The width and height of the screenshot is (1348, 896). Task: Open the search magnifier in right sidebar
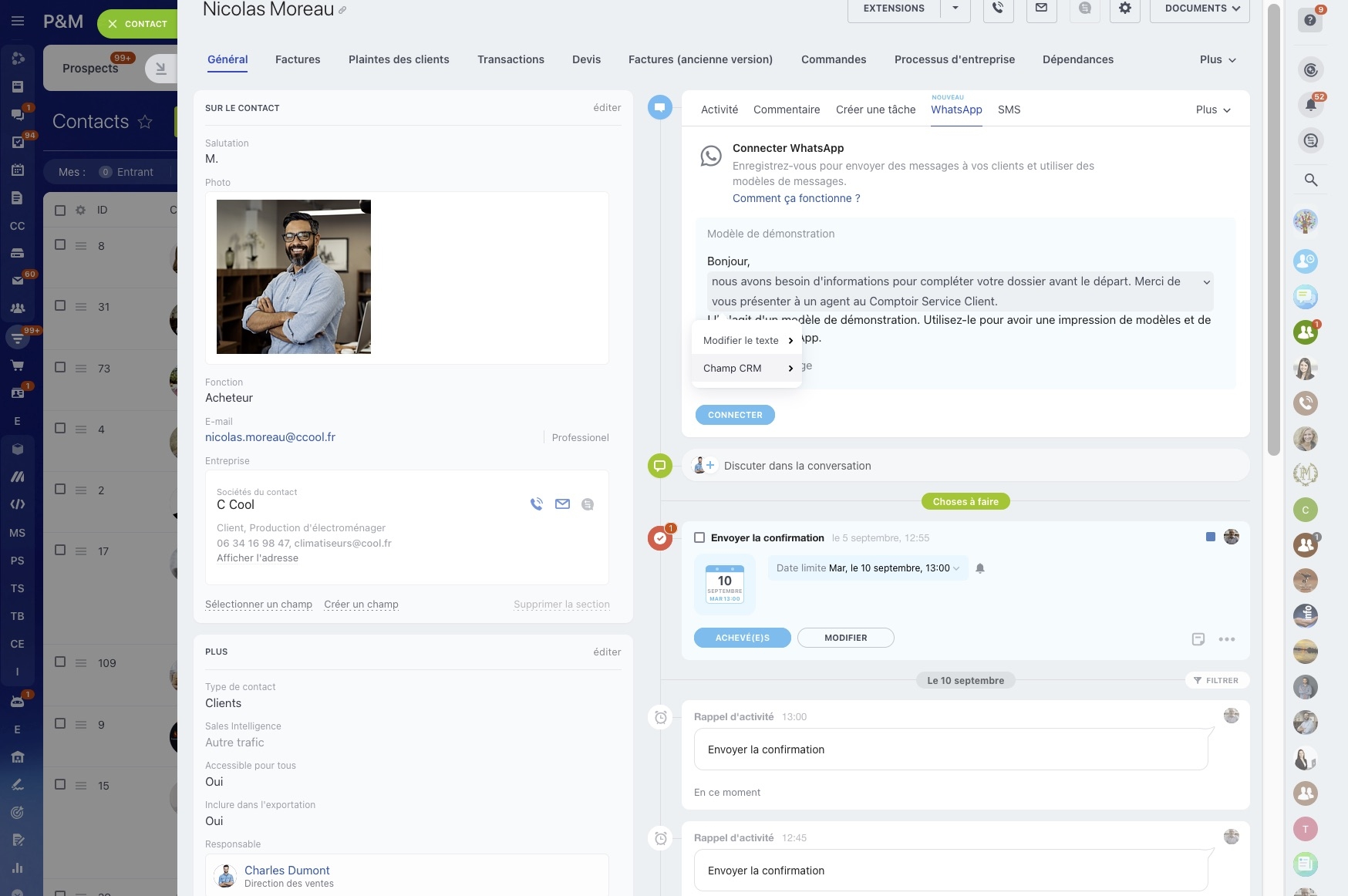click(x=1311, y=180)
